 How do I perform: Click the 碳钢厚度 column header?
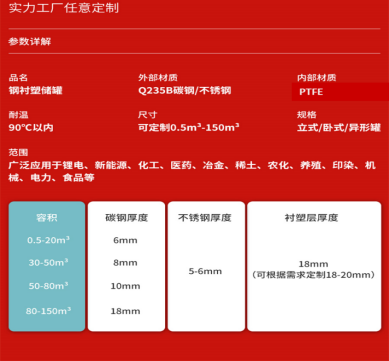point(126,218)
